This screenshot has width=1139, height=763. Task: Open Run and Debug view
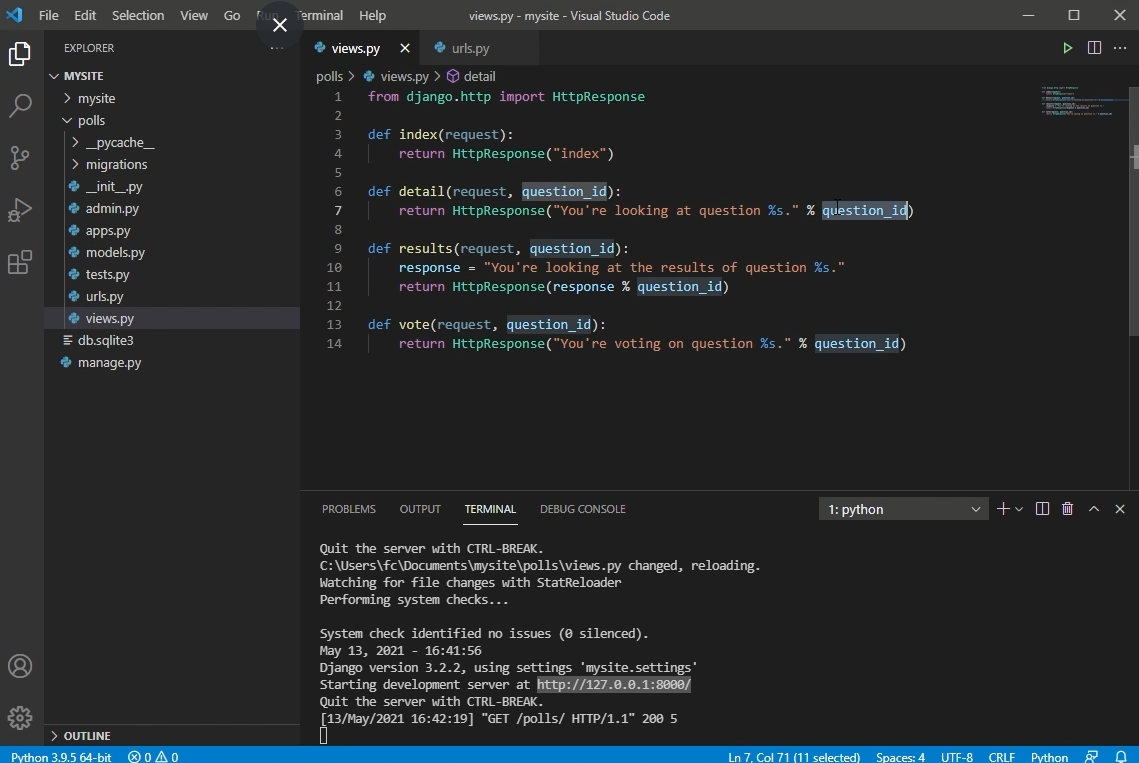tap(20, 210)
